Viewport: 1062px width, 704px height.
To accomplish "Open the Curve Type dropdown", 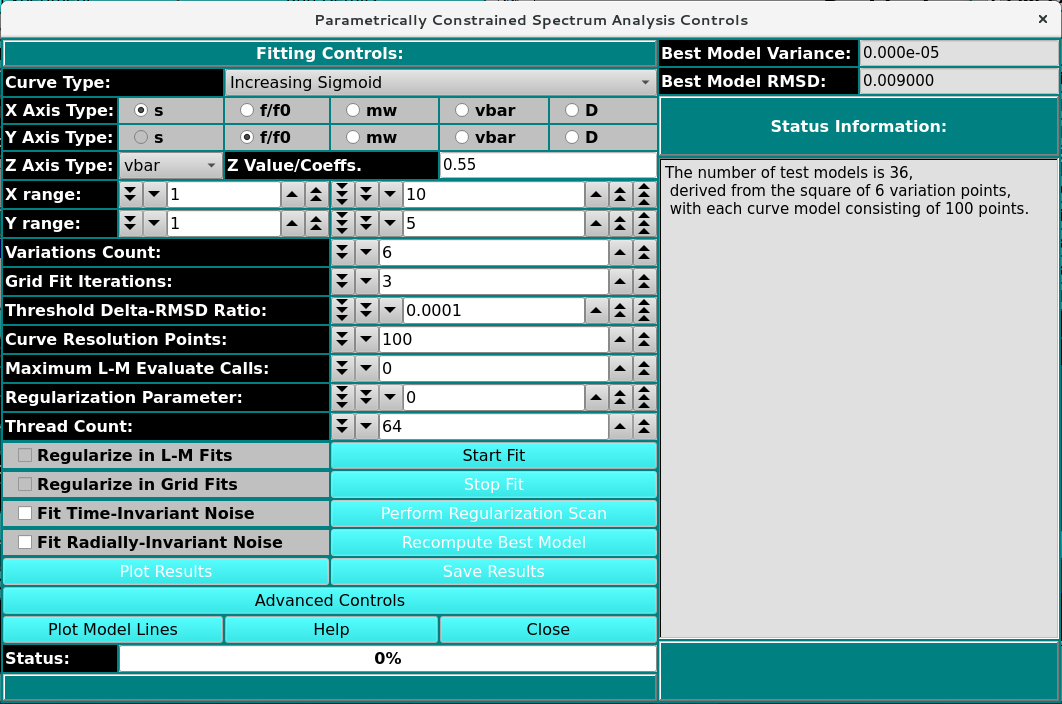I will 440,82.
